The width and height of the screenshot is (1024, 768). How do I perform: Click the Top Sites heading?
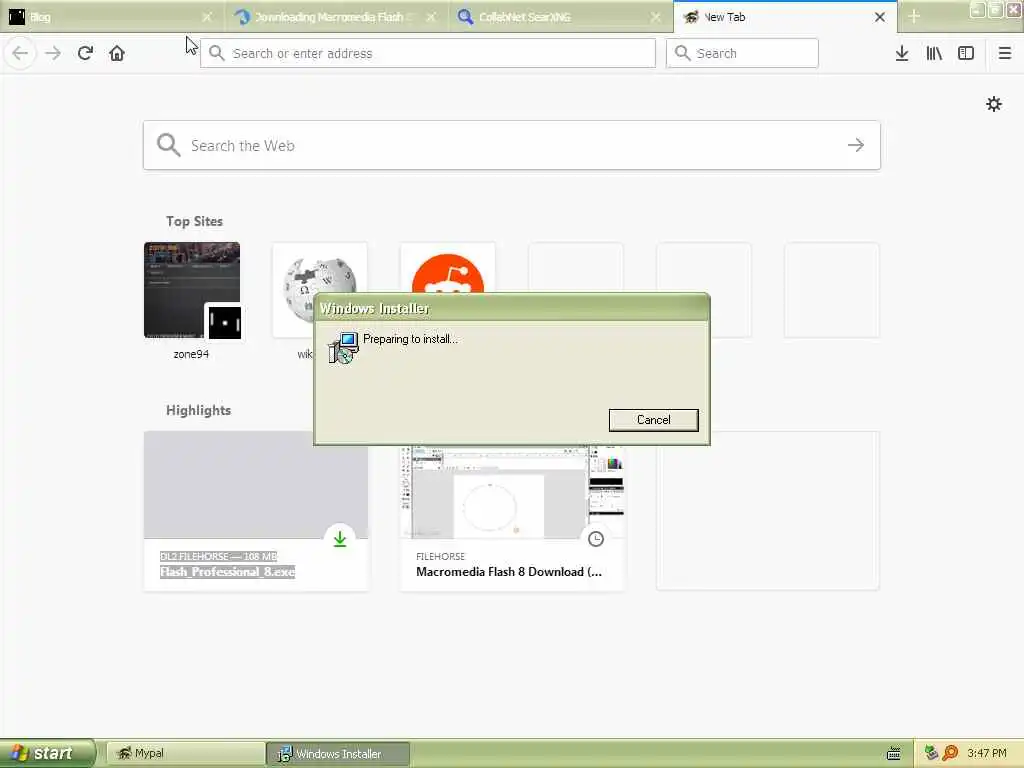[194, 221]
